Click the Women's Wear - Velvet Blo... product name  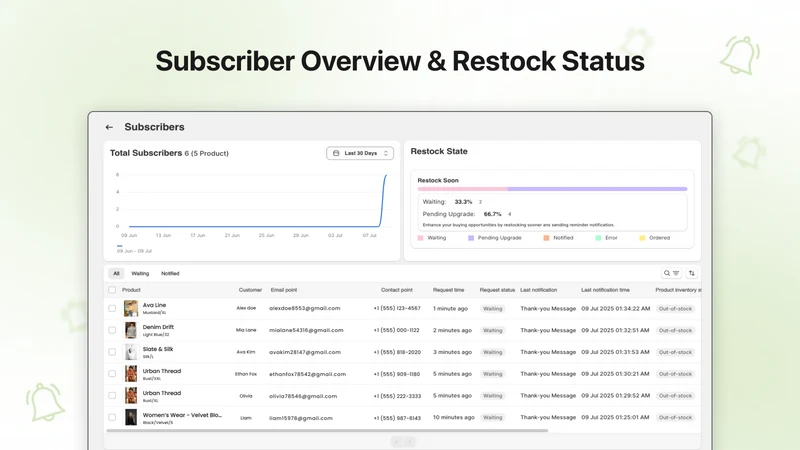pos(182,415)
